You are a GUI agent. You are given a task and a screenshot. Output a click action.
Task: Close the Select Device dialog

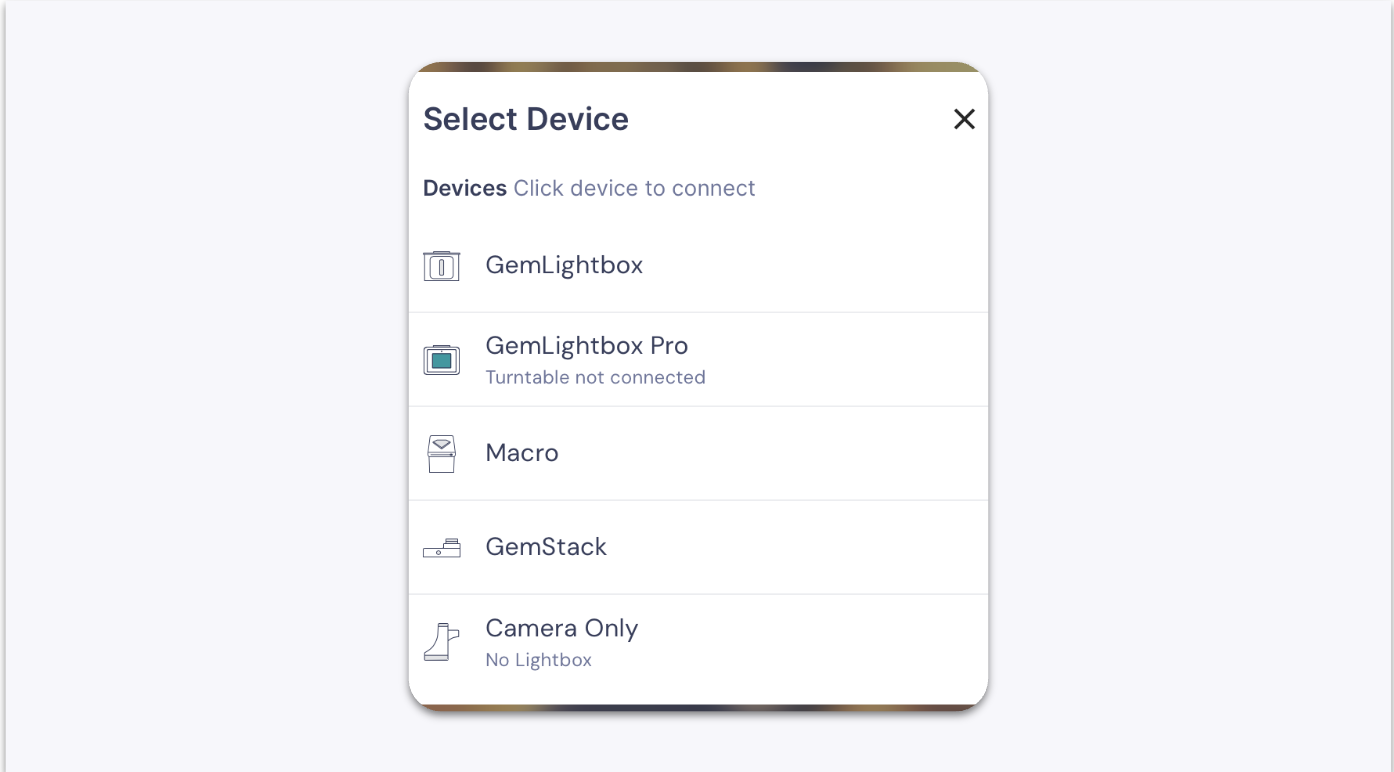(x=964, y=119)
